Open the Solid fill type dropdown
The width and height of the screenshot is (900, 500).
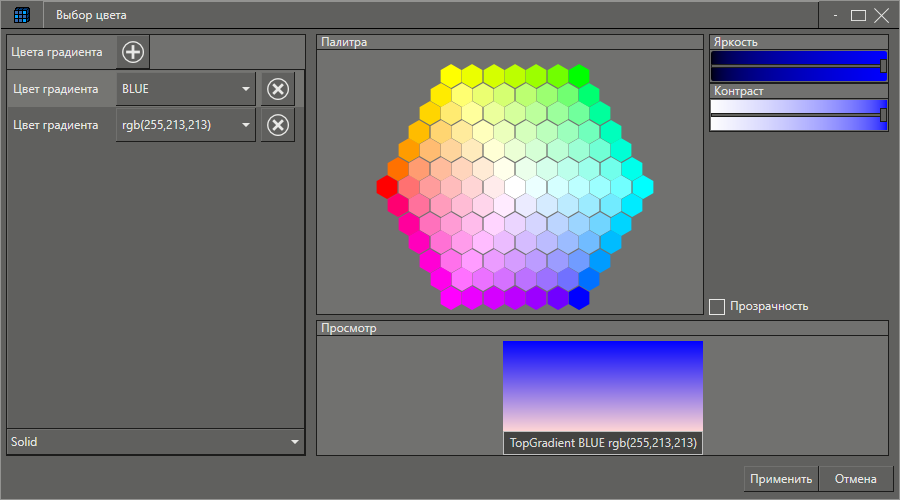155,441
